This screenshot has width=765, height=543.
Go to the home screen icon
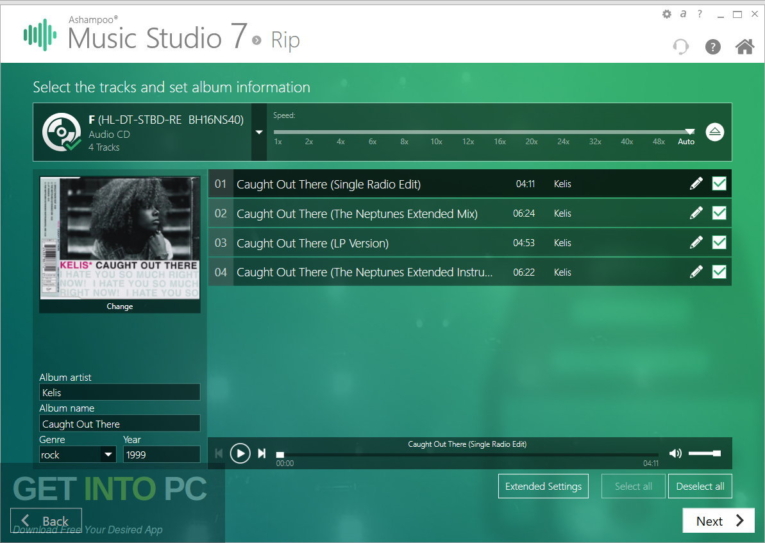point(745,46)
